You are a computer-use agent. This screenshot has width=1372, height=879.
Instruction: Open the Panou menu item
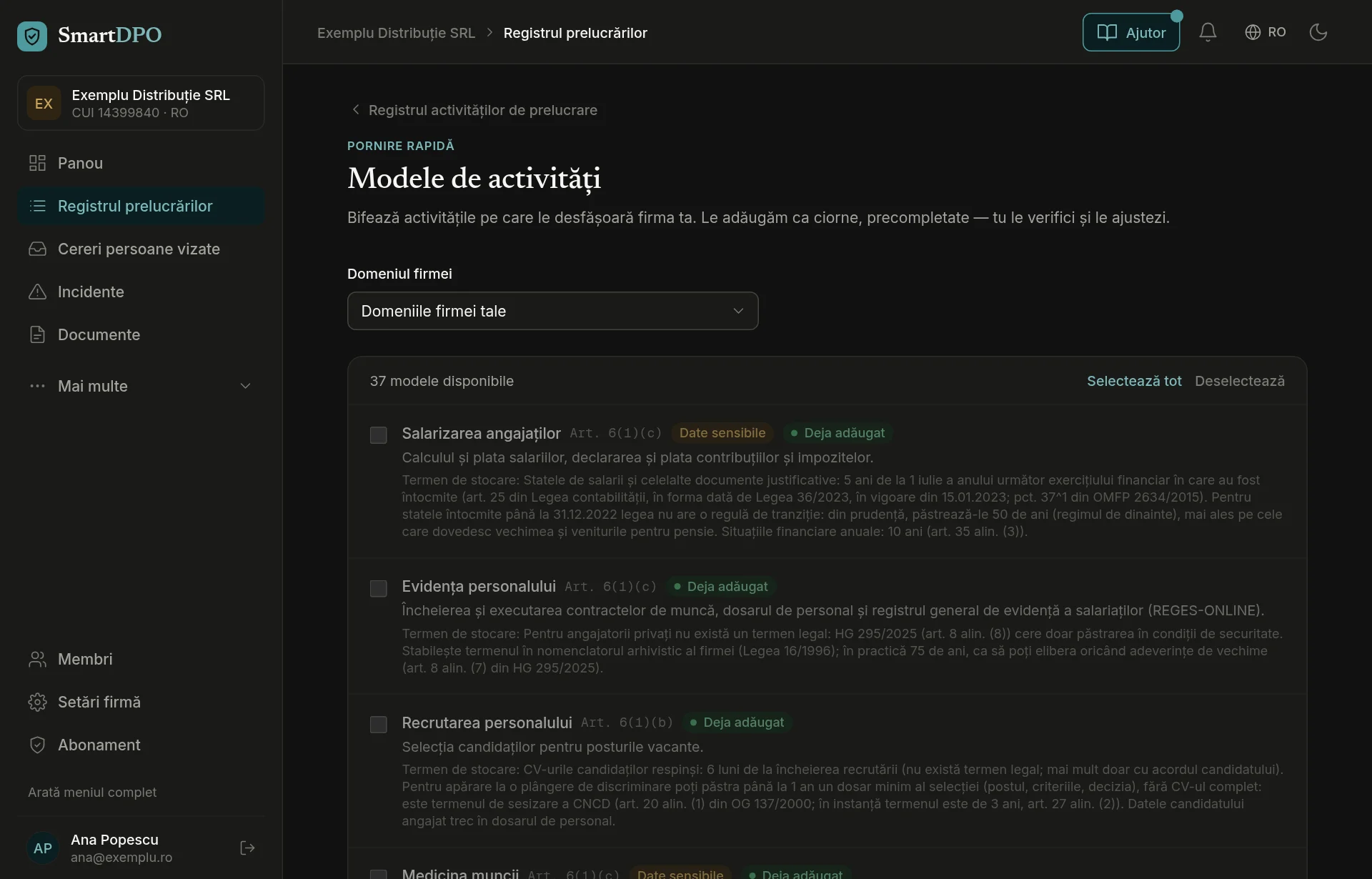click(141, 163)
